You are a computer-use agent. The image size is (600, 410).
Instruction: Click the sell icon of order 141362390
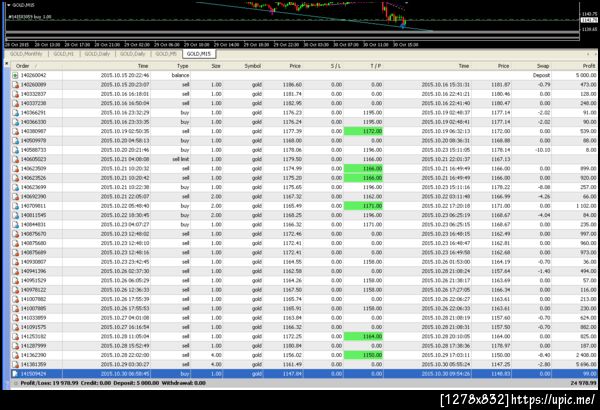tap(15, 355)
